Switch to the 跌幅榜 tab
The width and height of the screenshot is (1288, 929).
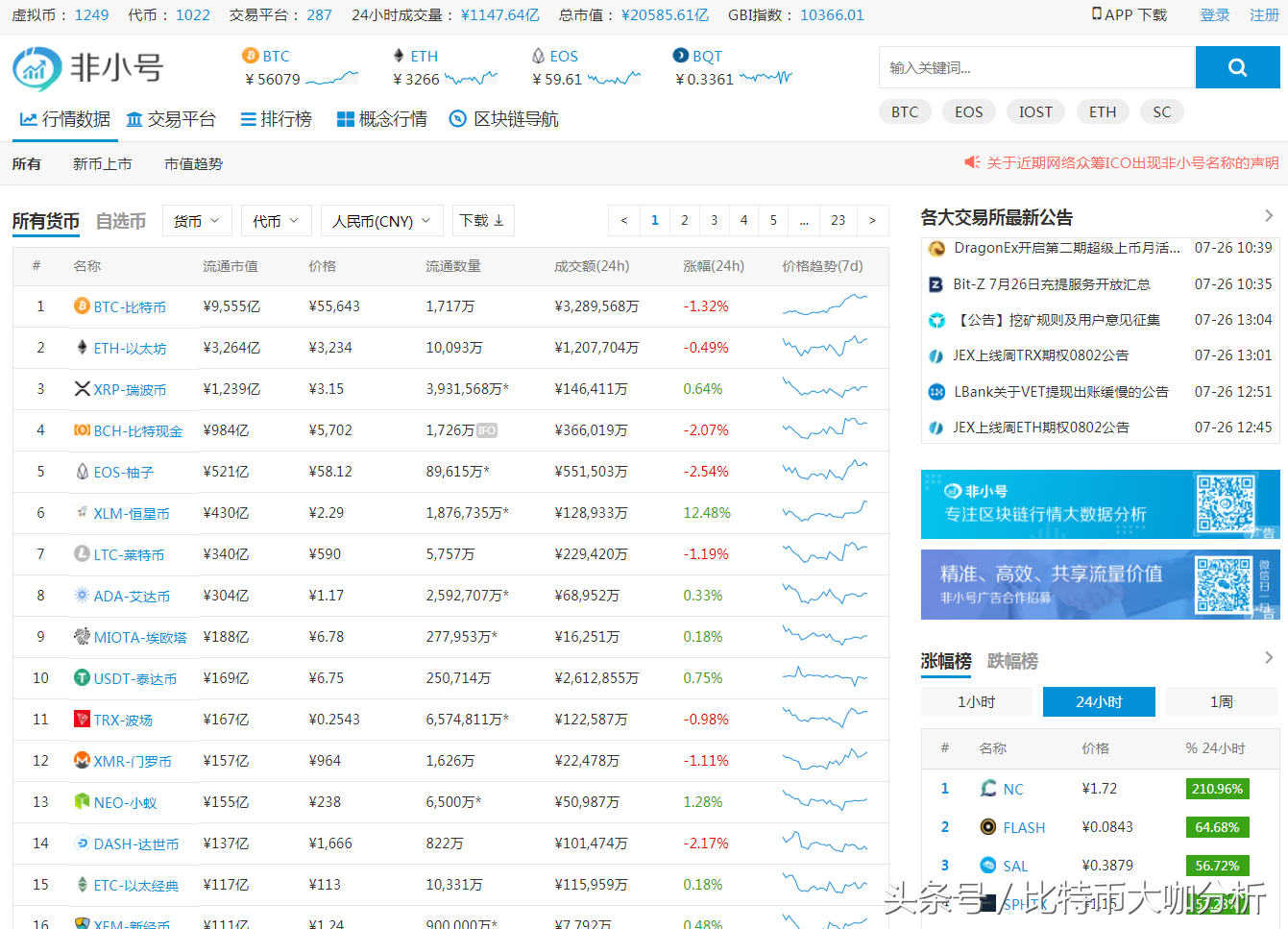pos(1012,661)
